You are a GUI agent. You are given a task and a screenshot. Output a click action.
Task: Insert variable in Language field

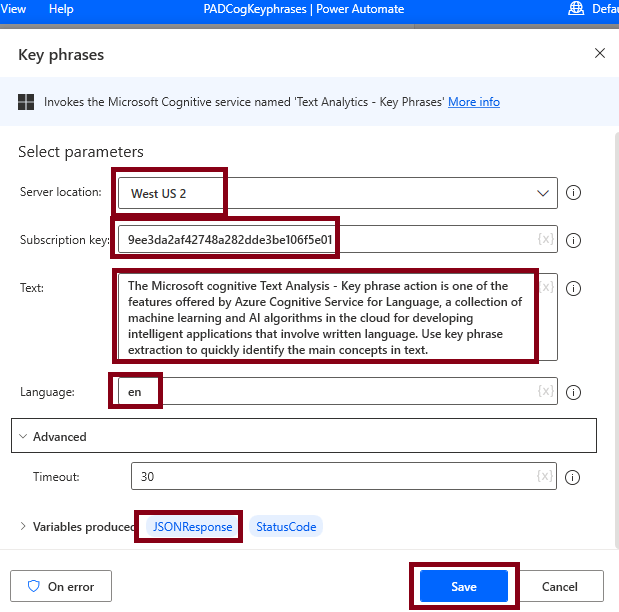(x=545, y=392)
